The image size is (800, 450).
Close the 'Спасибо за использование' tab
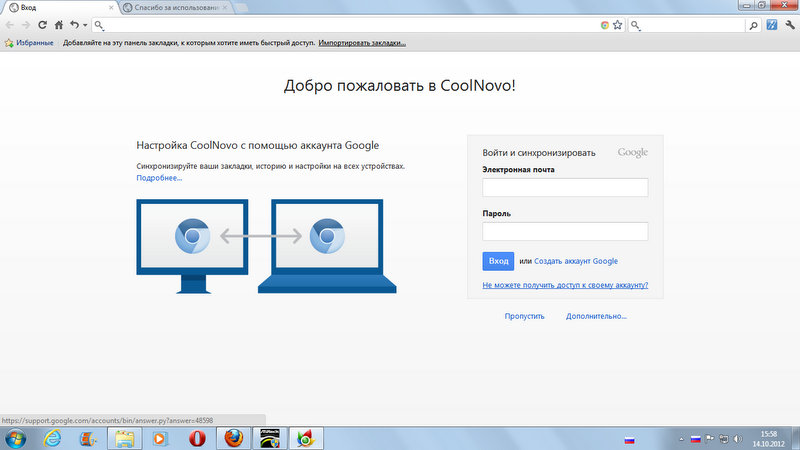(224, 8)
